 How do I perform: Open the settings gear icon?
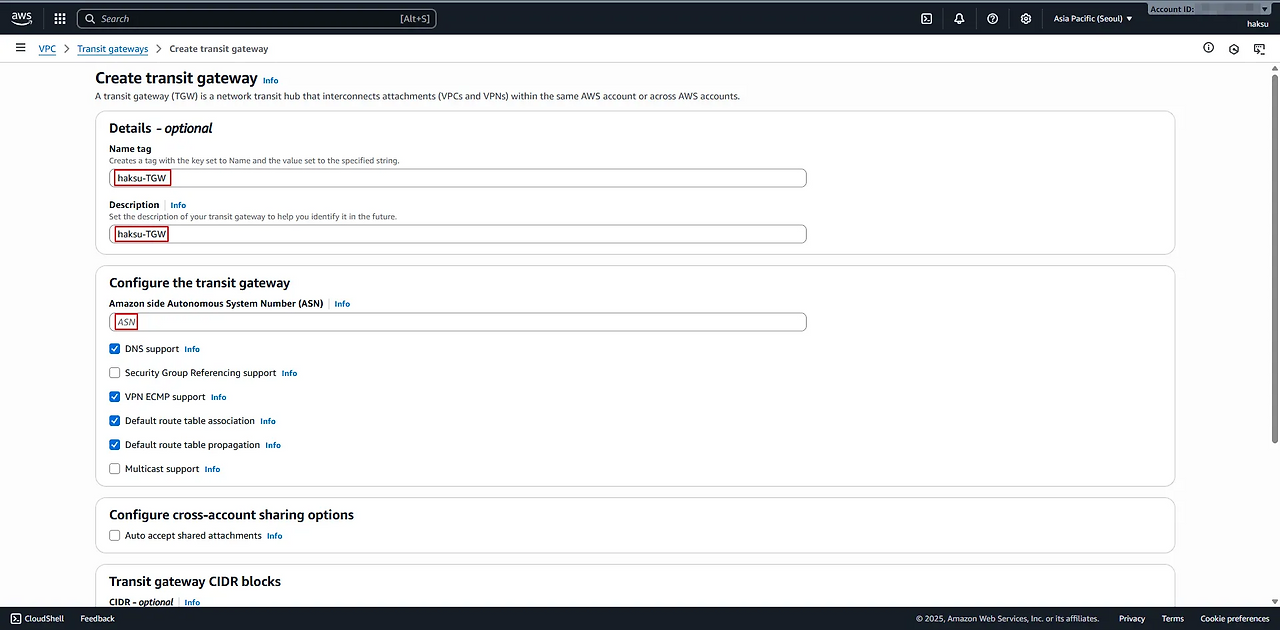(1025, 18)
